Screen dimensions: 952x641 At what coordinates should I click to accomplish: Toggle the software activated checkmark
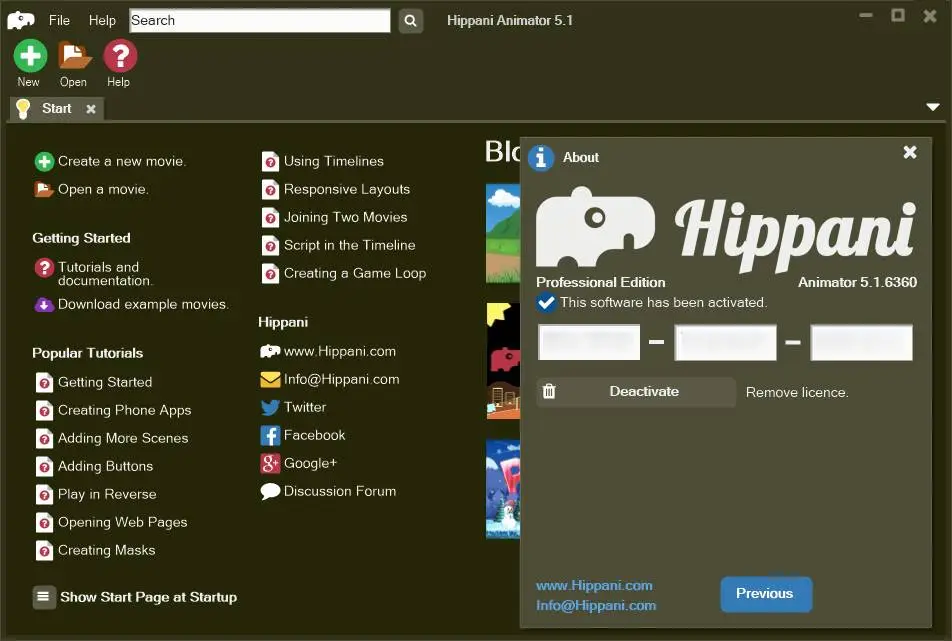coord(546,302)
